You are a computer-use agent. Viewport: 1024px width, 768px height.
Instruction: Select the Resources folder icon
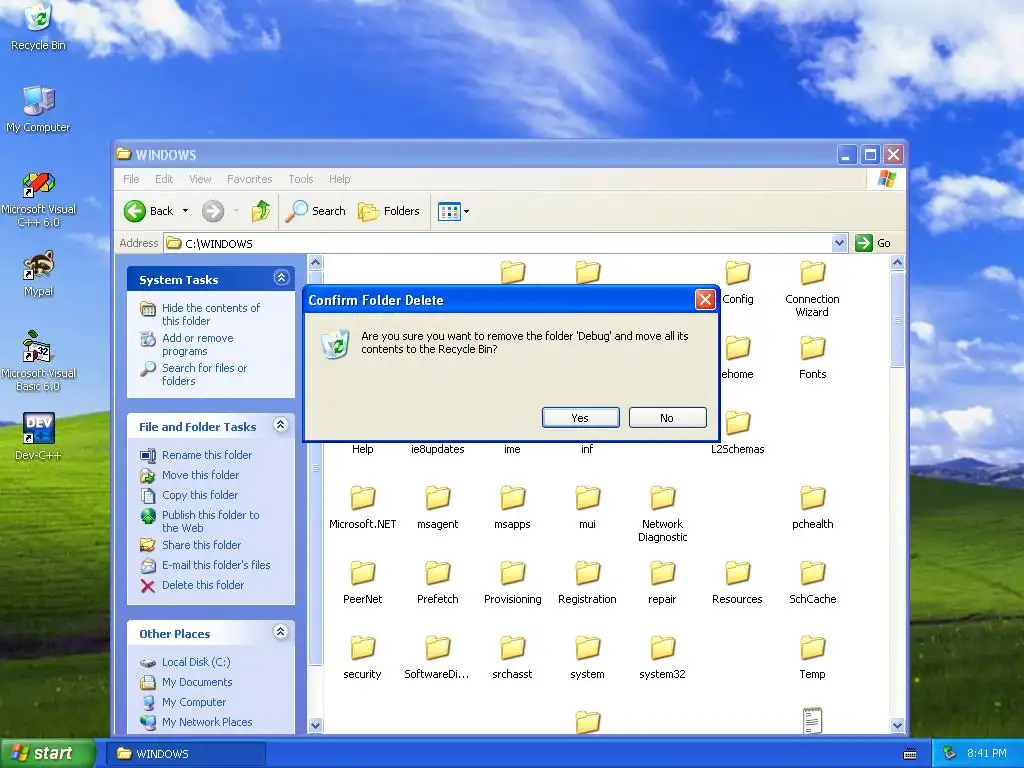(737, 573)
